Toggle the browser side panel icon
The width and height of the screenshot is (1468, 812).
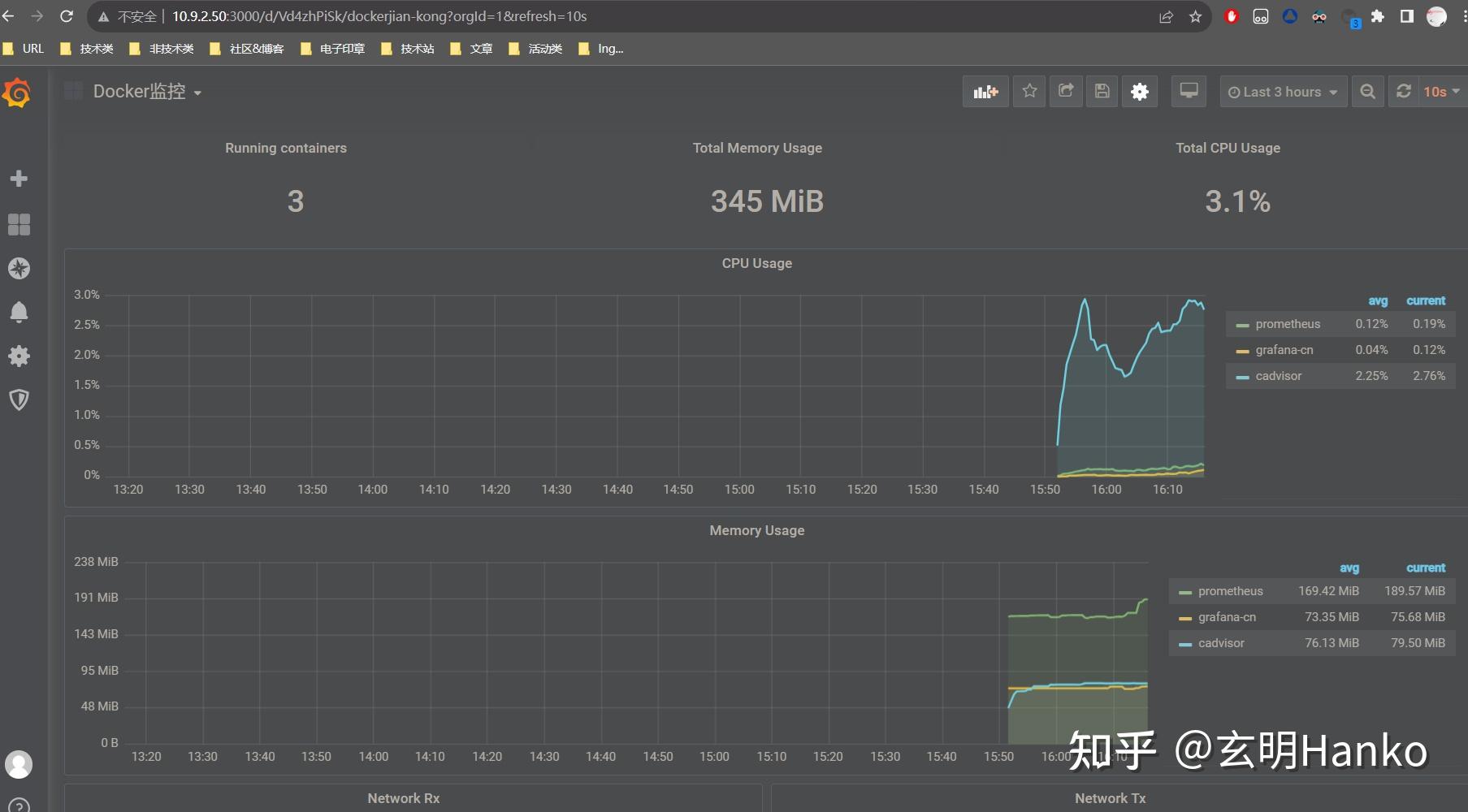pos(1407,16)
